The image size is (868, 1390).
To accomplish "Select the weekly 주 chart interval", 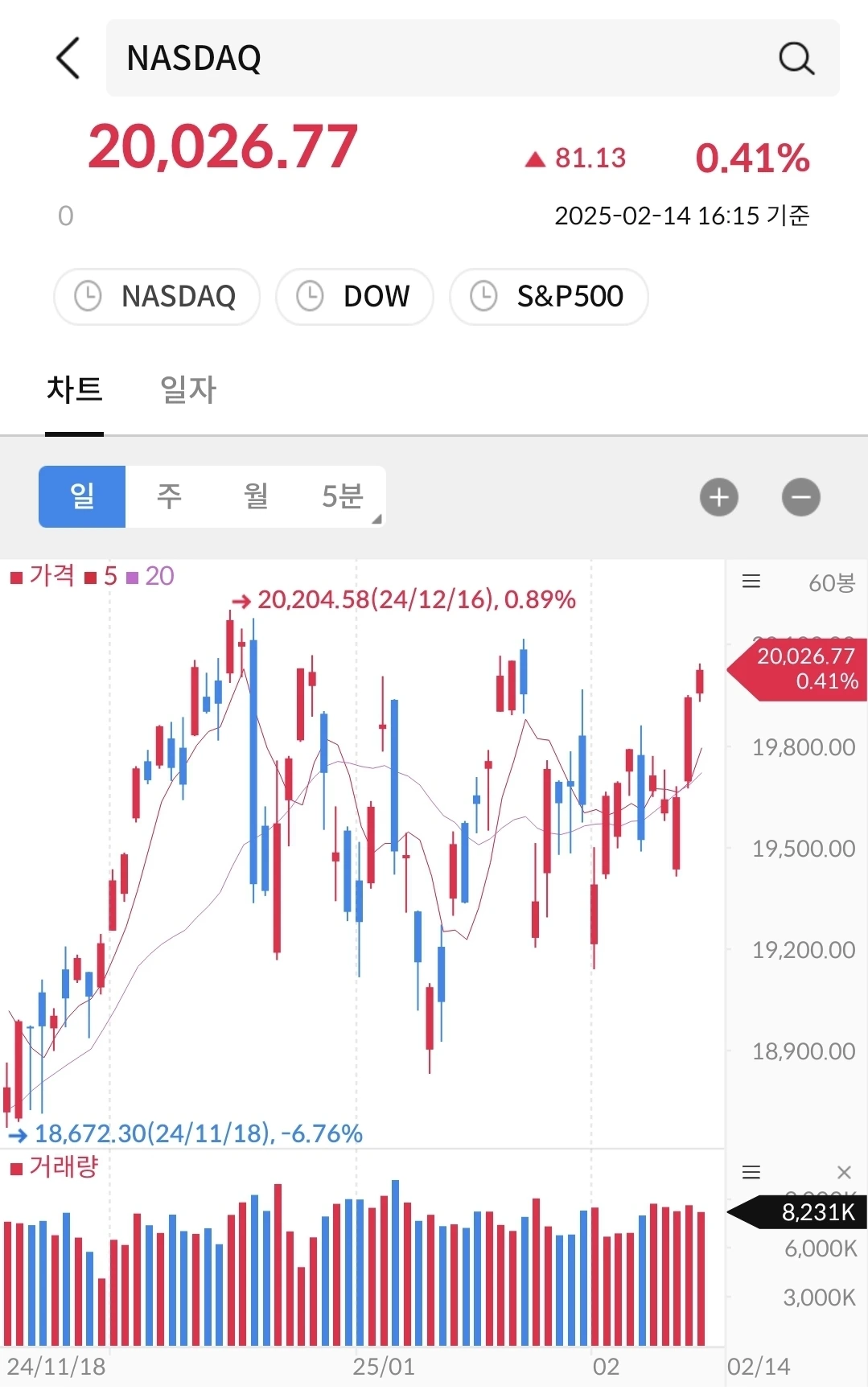I will tap(169, 496).
